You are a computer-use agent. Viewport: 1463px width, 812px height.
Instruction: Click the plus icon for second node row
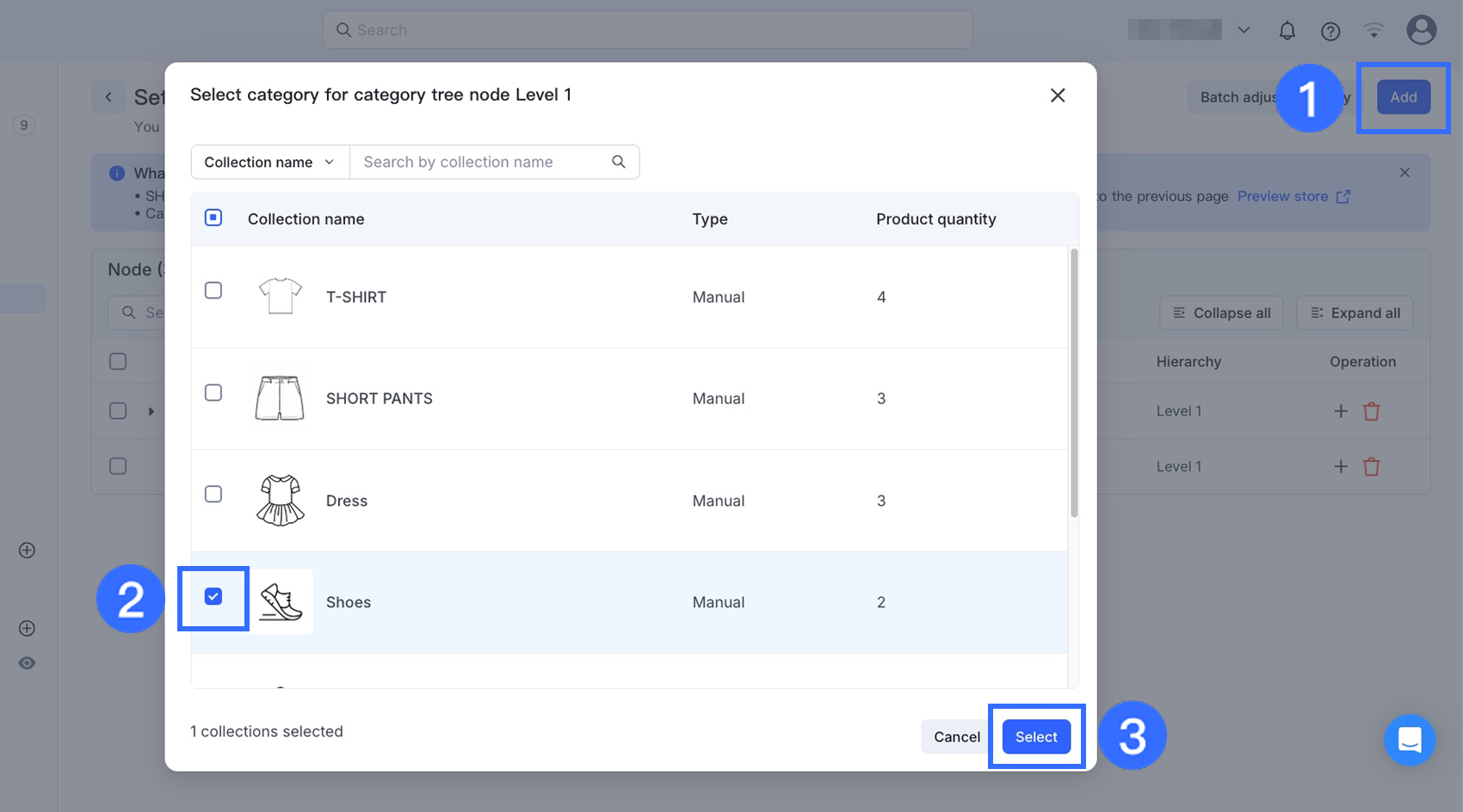1341,466
